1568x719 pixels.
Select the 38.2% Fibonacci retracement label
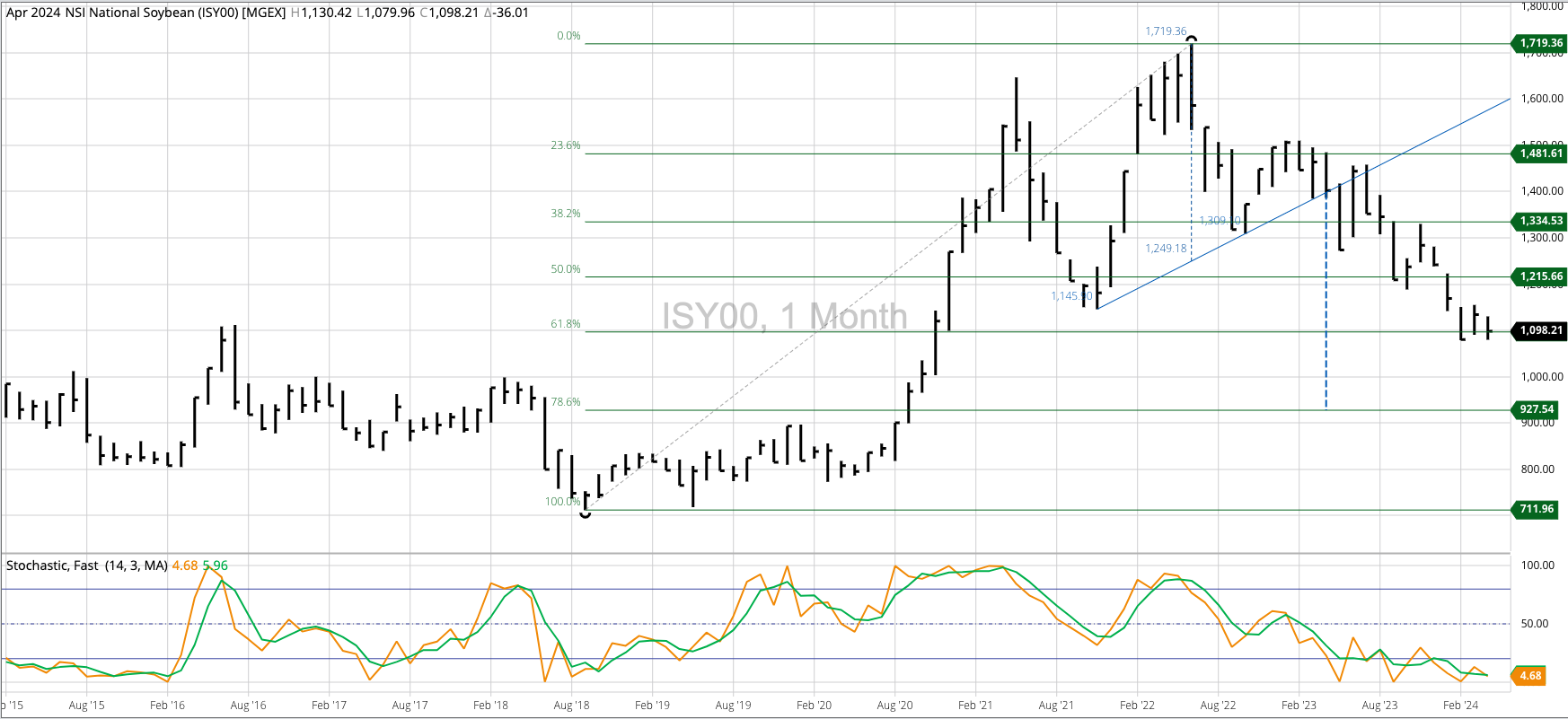(565, 214)
